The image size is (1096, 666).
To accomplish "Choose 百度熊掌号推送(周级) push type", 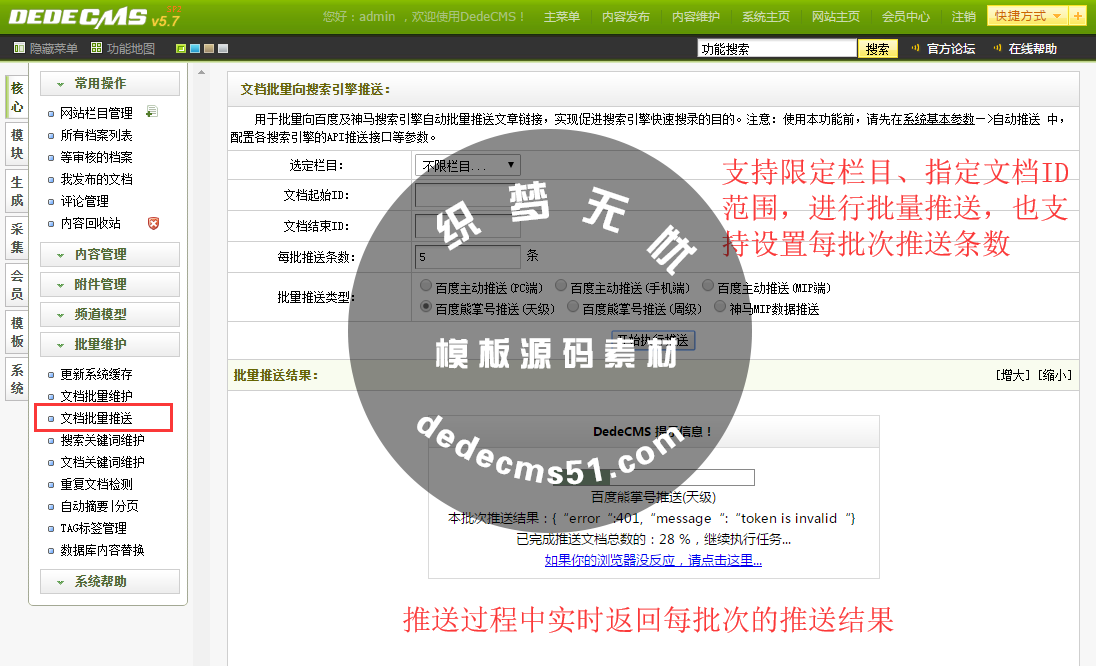I will coord(572,306).
